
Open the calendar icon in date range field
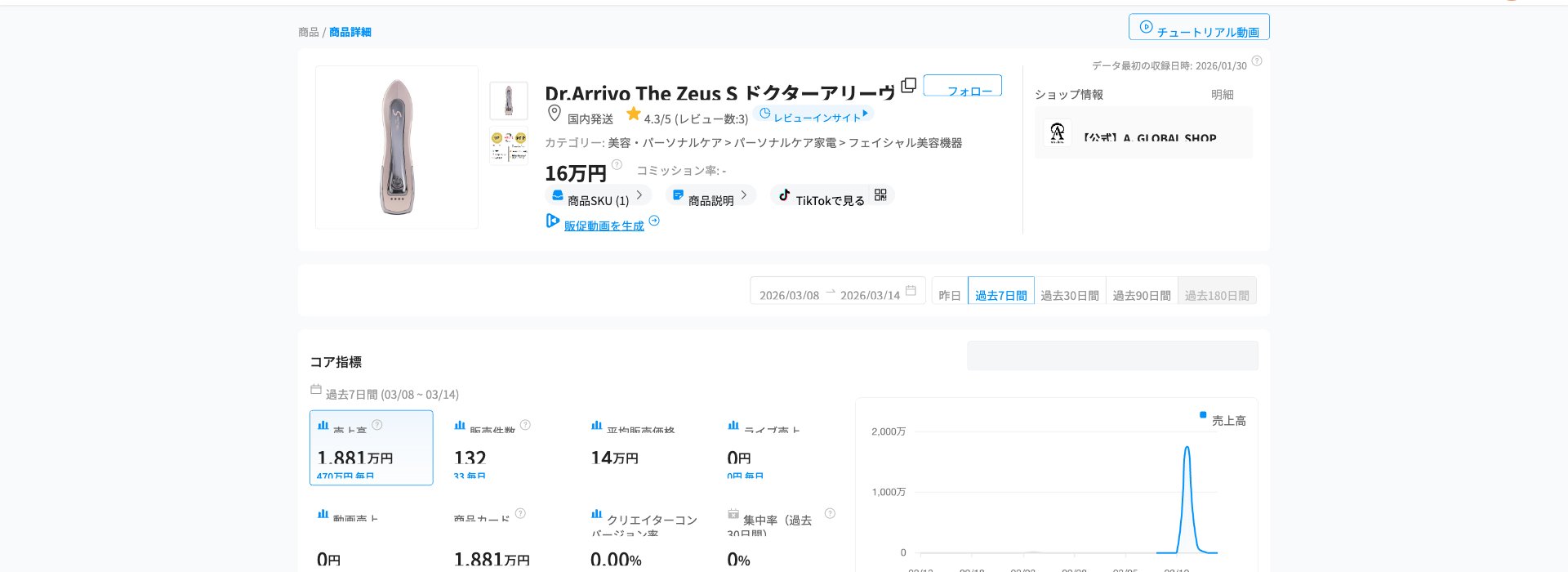[911, 290]
